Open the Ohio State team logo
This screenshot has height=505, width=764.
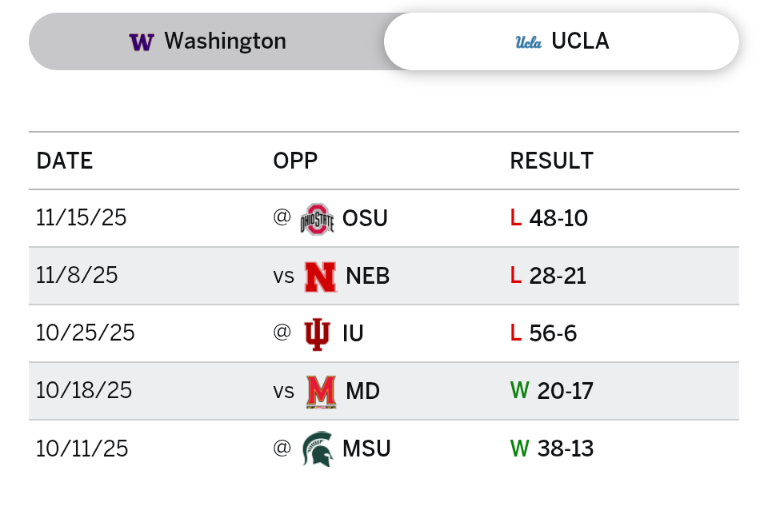(317, 218)
